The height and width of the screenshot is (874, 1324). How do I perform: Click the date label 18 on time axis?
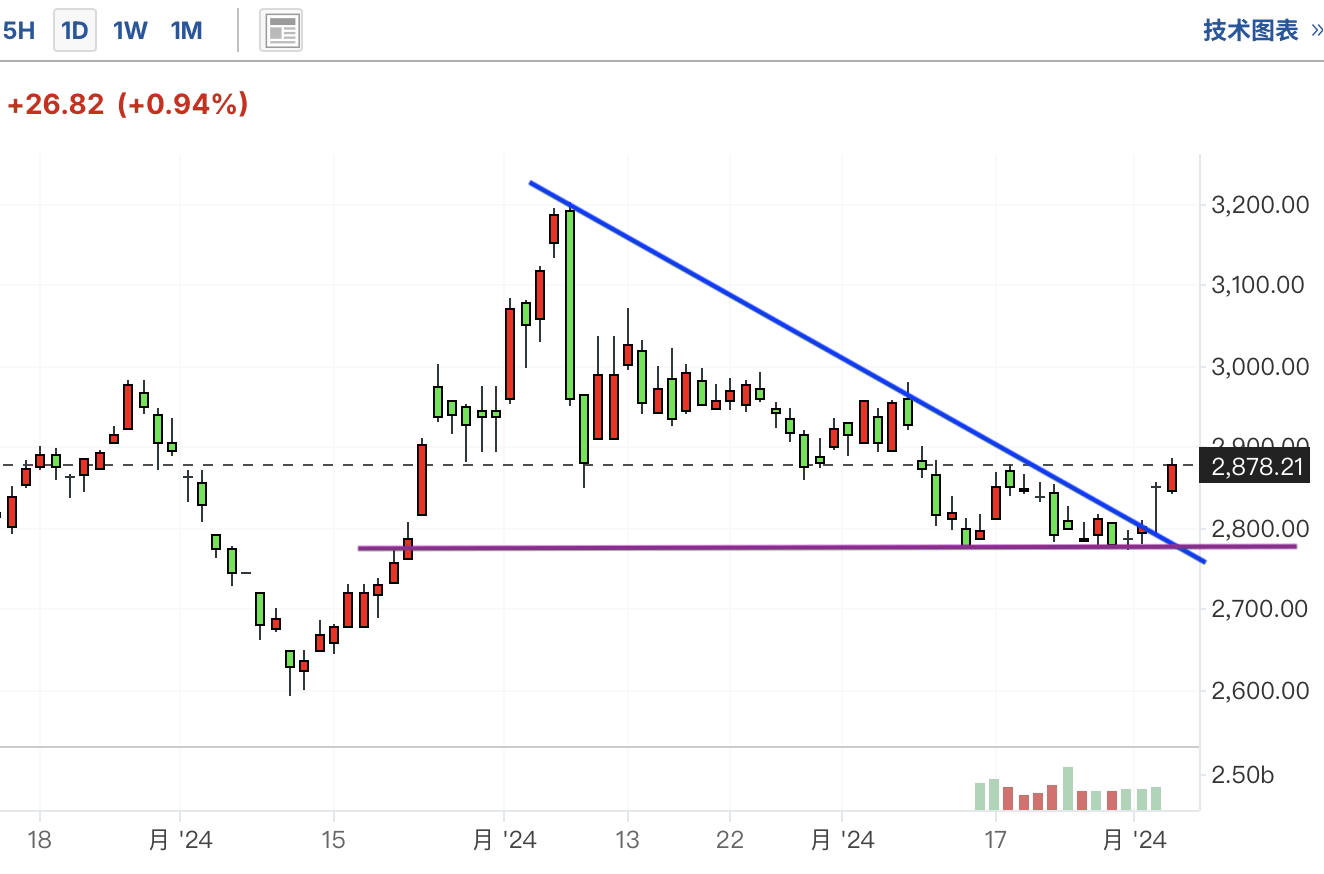[x=39, y=839]
